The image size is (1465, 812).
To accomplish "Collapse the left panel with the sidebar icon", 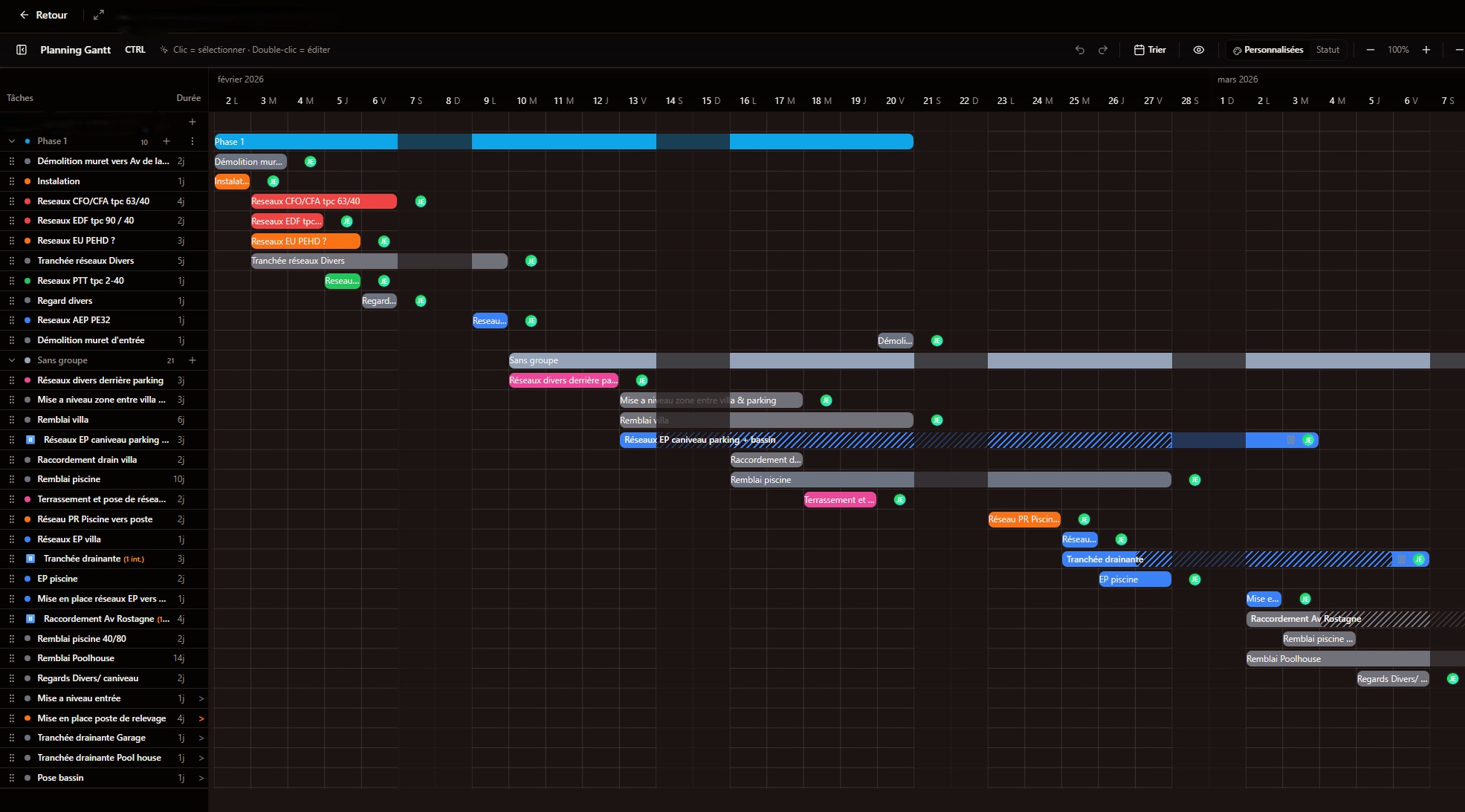I will (x=21, y=50).
